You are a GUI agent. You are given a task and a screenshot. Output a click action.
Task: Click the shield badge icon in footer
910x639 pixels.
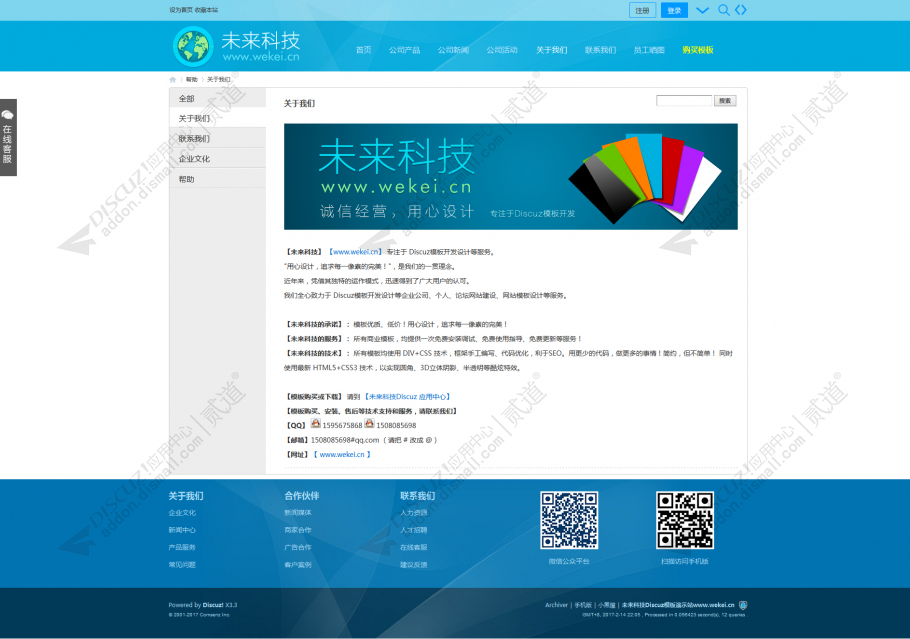pyautogui.click(x=743, y=605)
